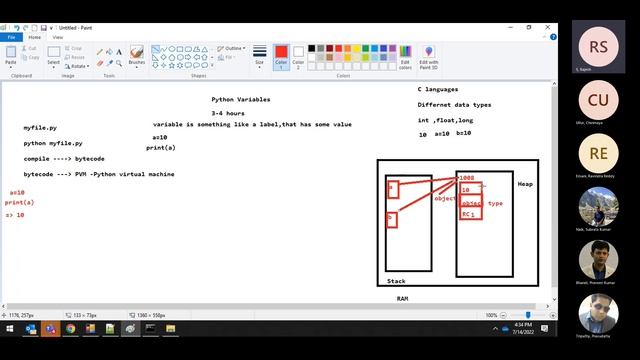Select the RS participant avatar
640x360 pixels.
coord(598,47)
